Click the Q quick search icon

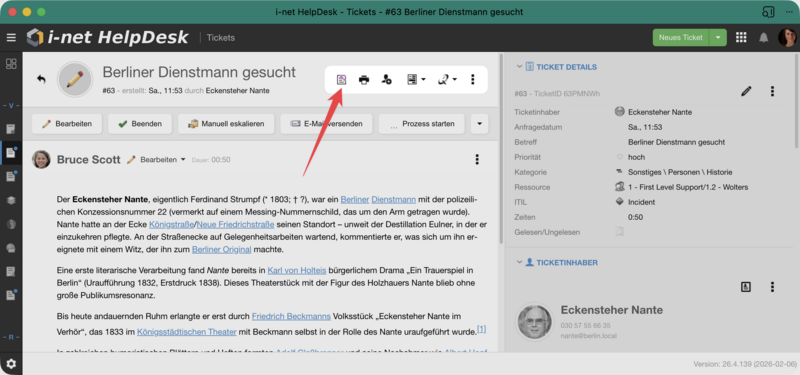[x=443, y=80]
